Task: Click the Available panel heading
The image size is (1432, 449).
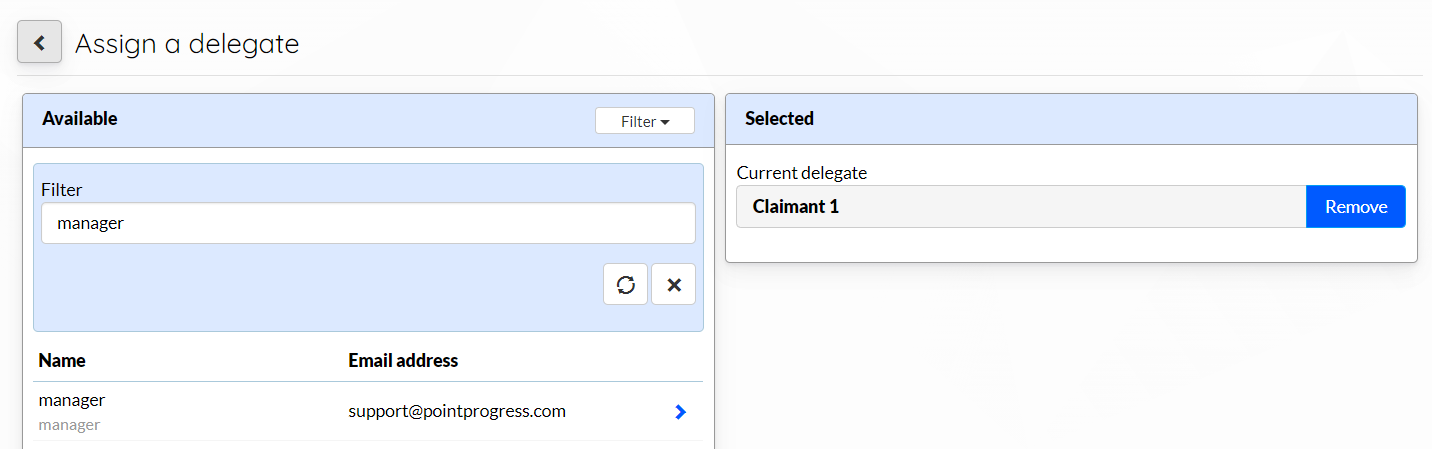Action: (80, 118)
